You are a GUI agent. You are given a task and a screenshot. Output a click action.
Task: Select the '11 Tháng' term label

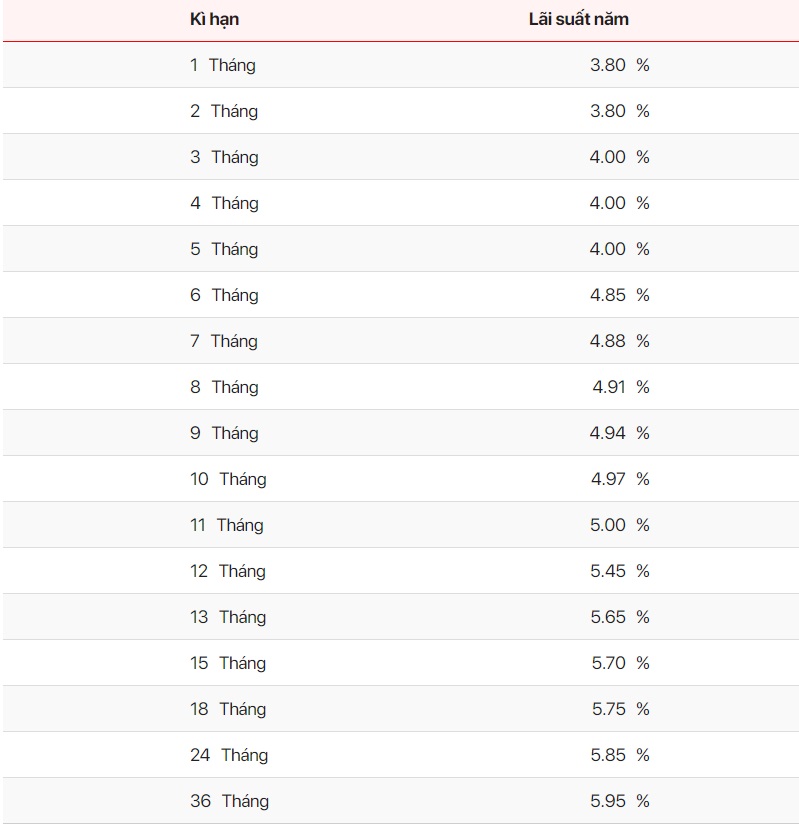tap(226, 525)
